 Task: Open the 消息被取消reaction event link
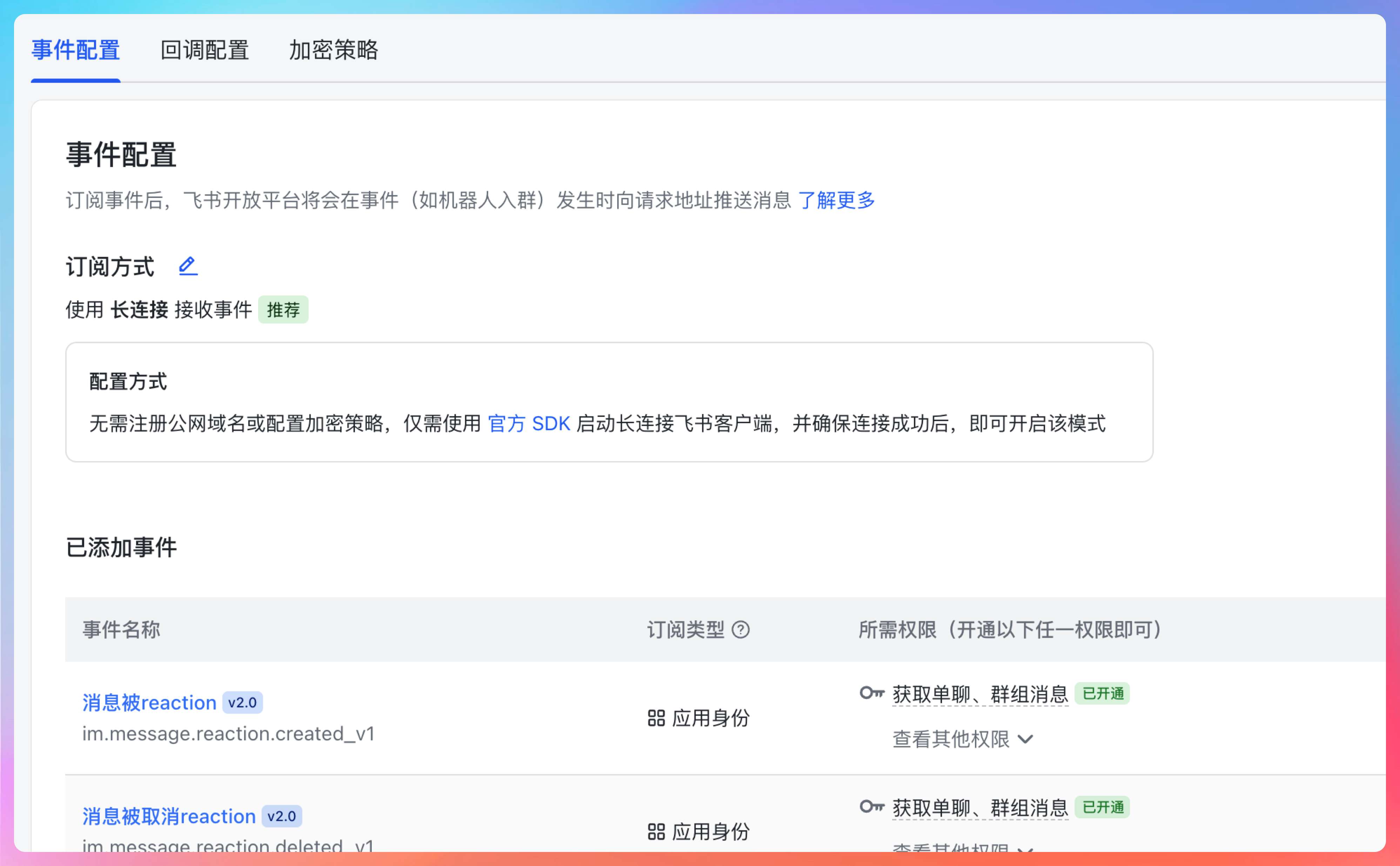pos(169,816)
